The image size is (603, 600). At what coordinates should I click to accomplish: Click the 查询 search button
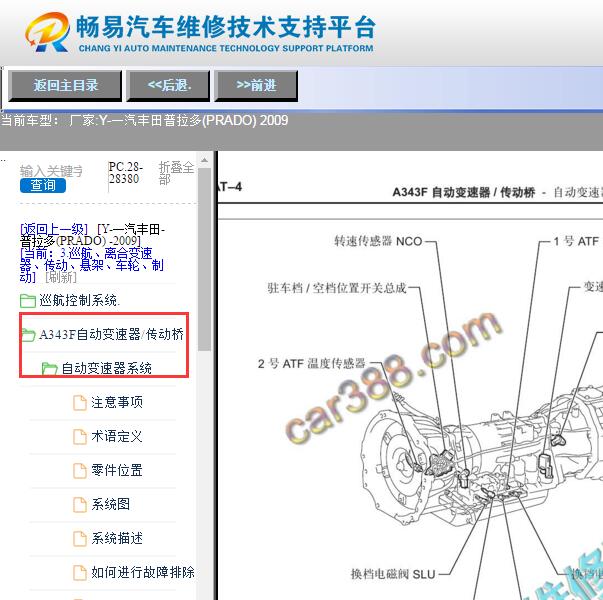point(43,185)
